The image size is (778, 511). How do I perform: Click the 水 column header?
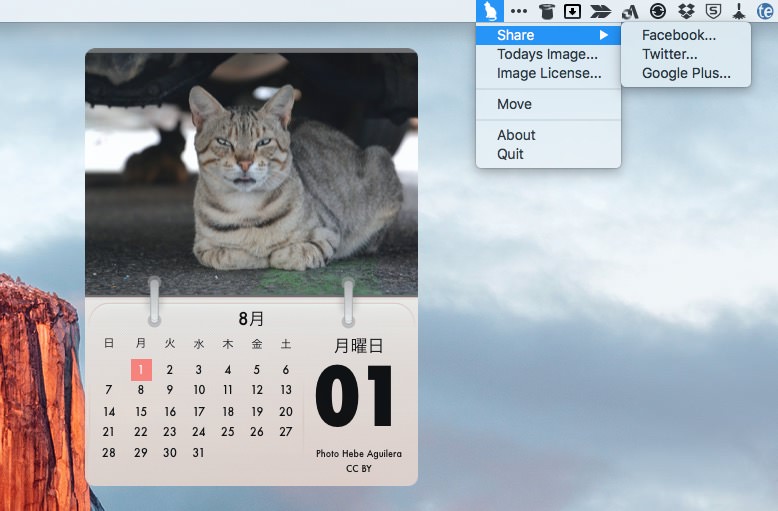tap(199, 343)
